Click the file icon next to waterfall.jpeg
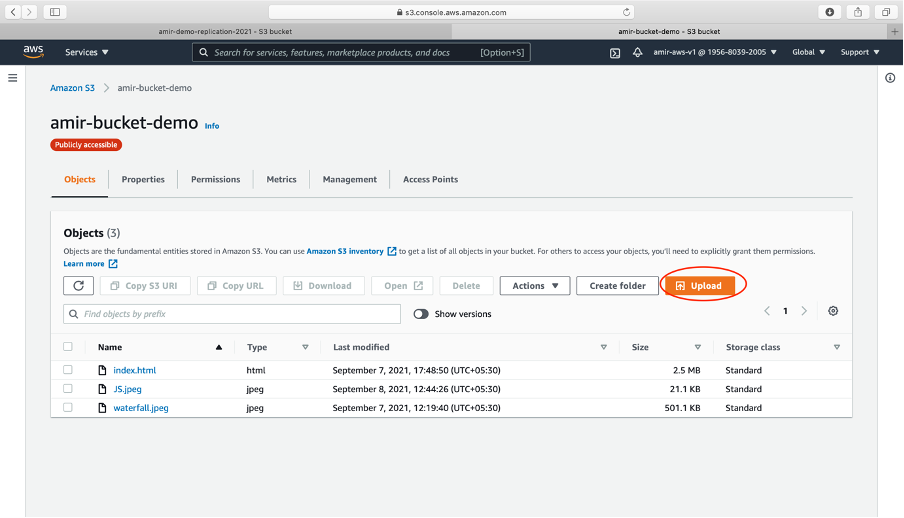Screen dimensions: 904x518 102,408
